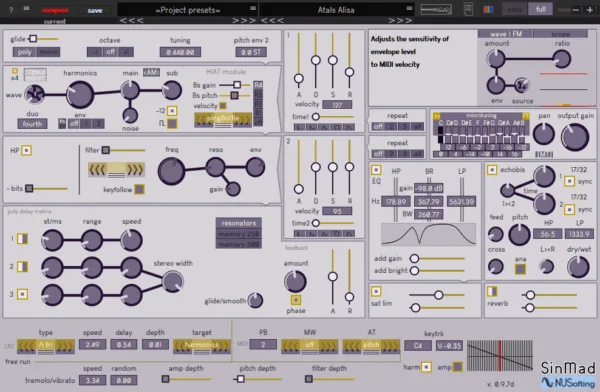600x392 pixels.
Task: Click the main level knob
Action: point(130,90)
